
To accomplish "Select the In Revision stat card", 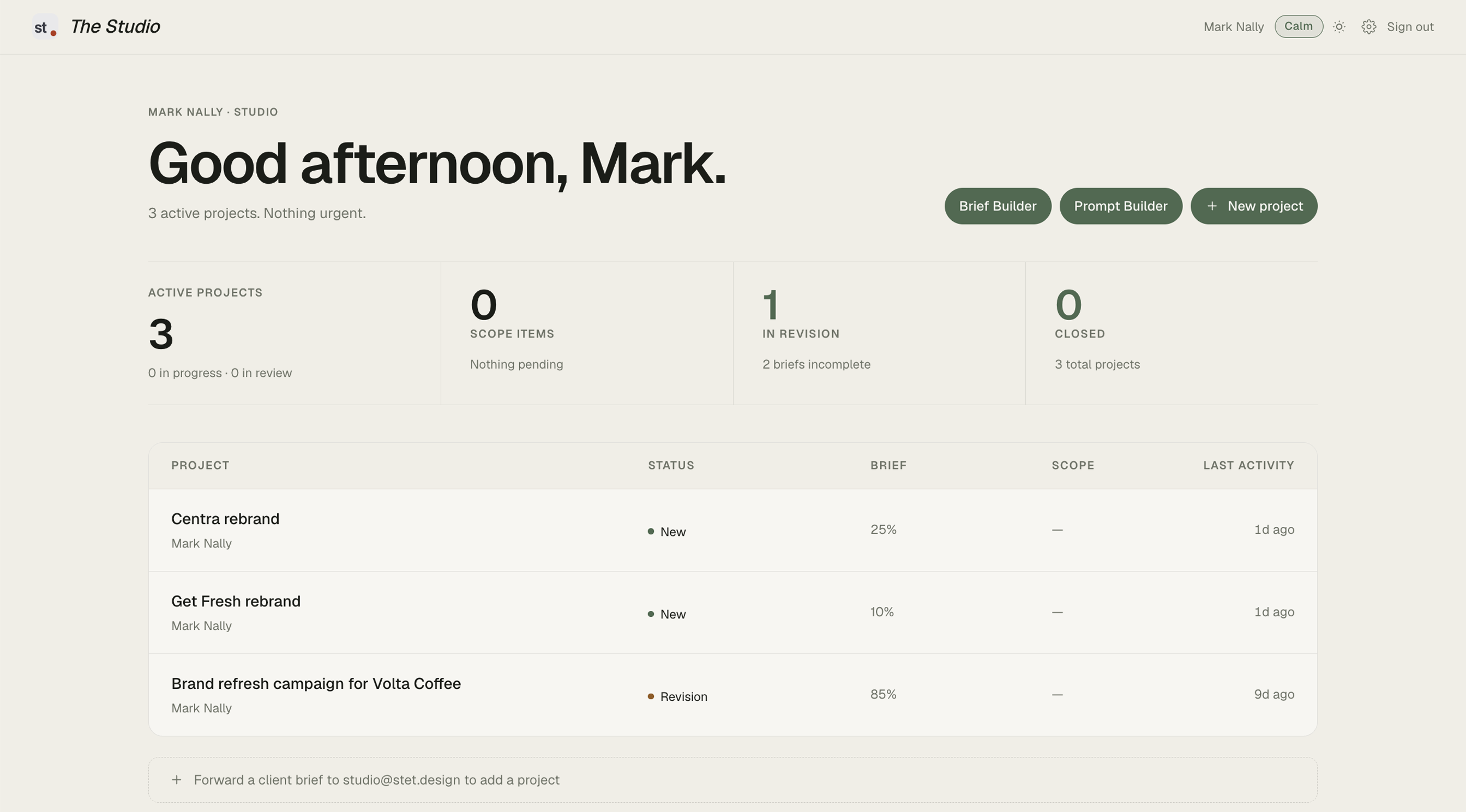I will point(879,333).
